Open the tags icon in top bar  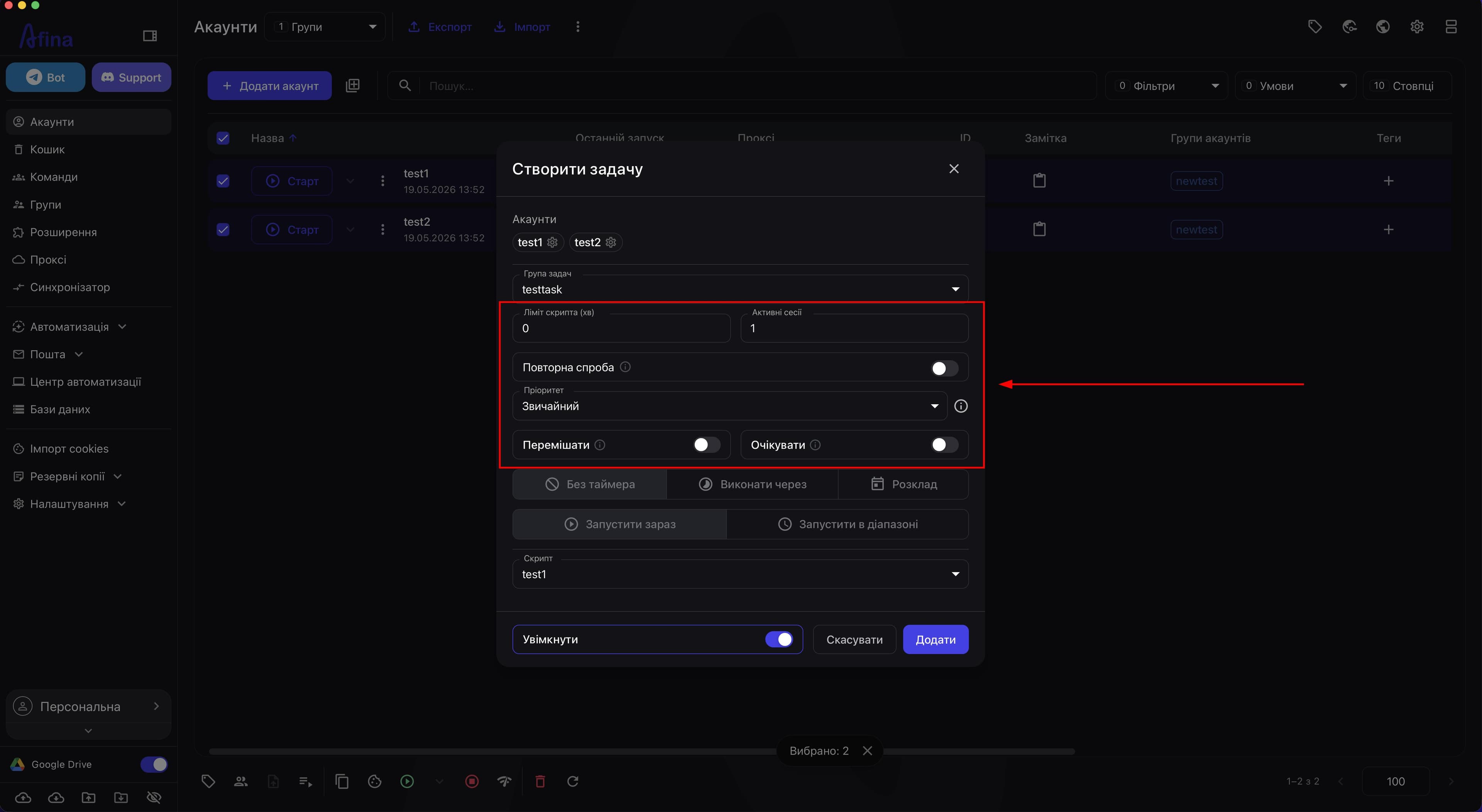pyautogui.click(x=1315, y=27)
